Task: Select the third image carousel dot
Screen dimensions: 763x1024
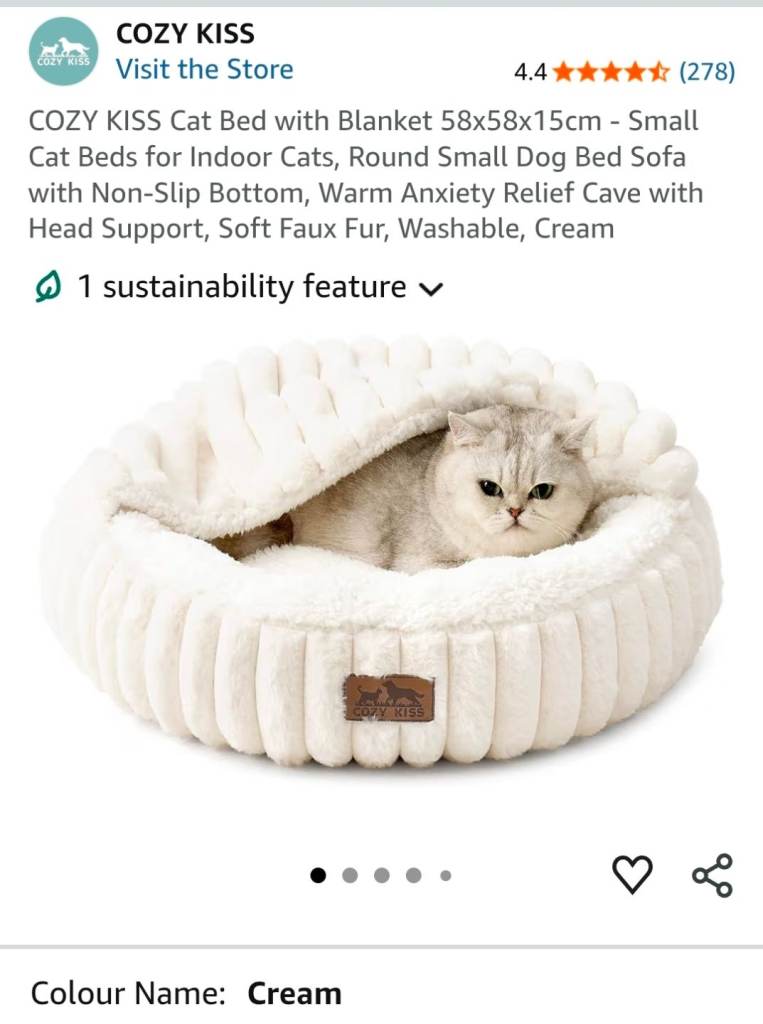Action: [382, 875]
